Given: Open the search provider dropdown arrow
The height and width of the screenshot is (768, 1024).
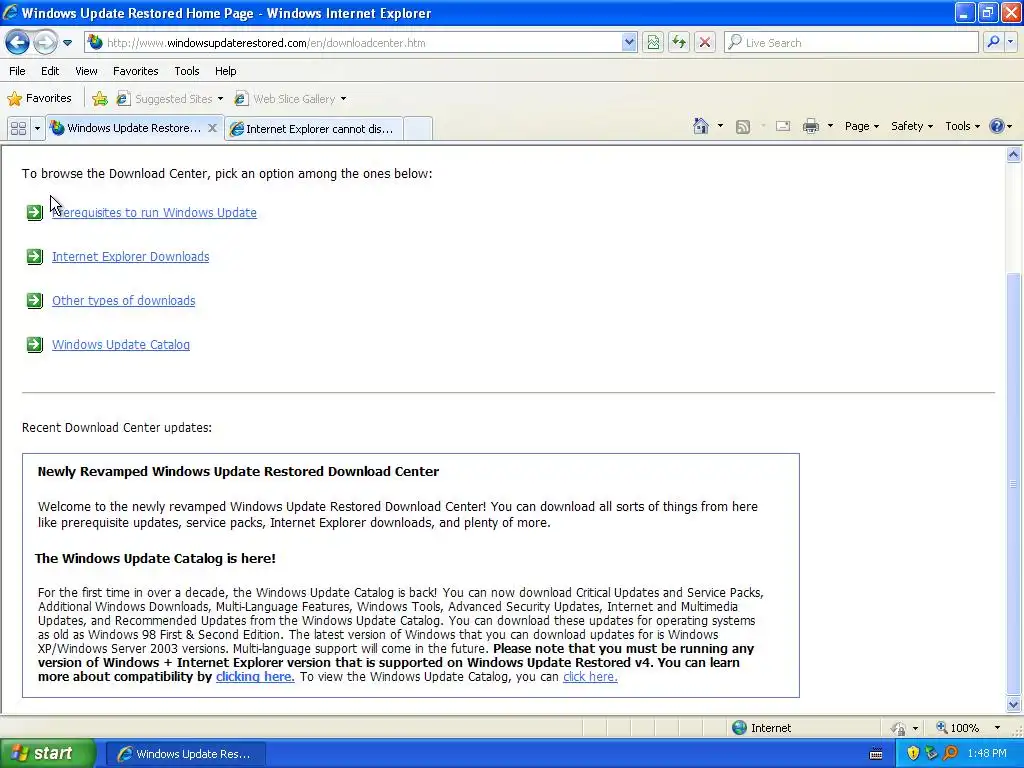Looking at the screenshot, I should [1010, 42].
